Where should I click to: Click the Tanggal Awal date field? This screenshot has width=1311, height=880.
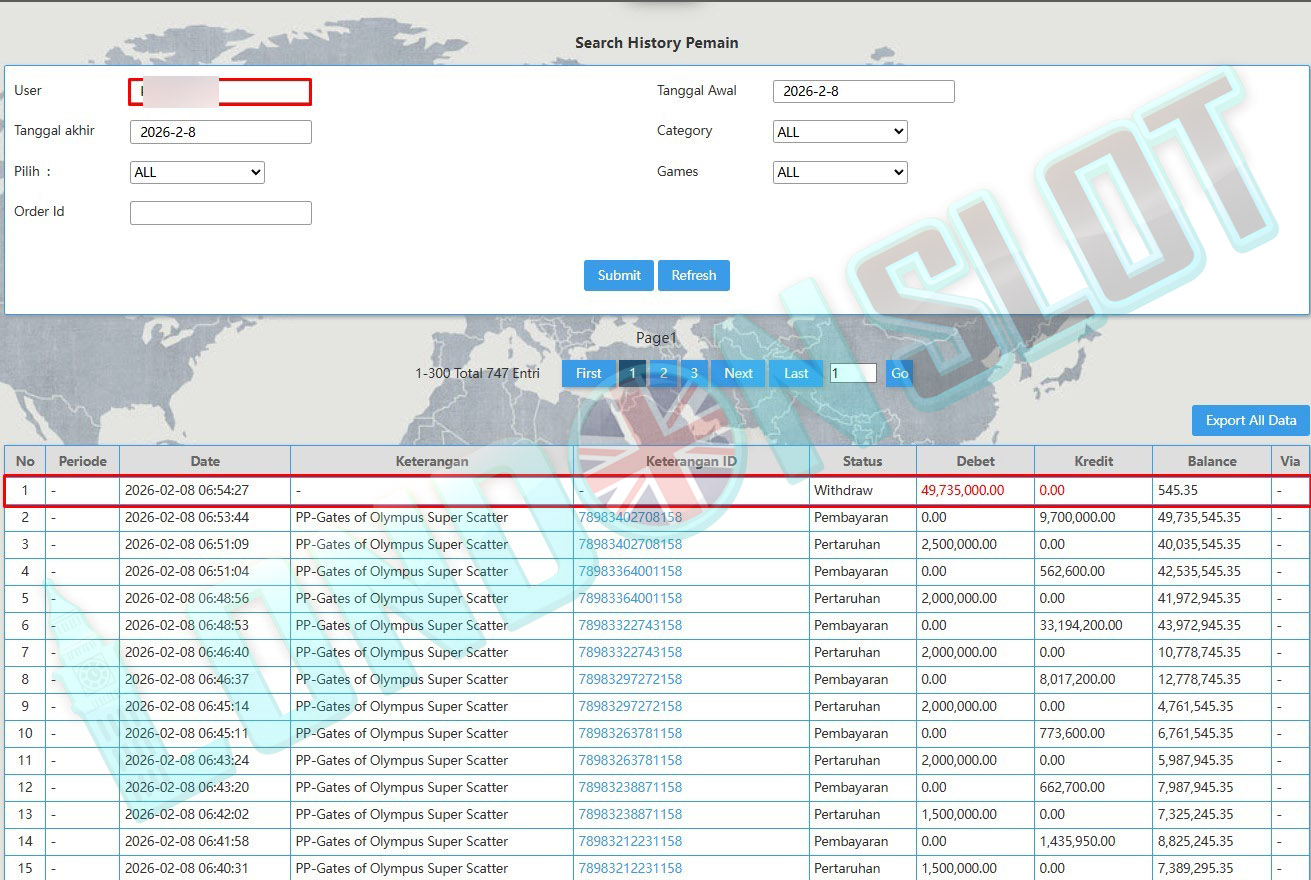[x=863, y=92]
